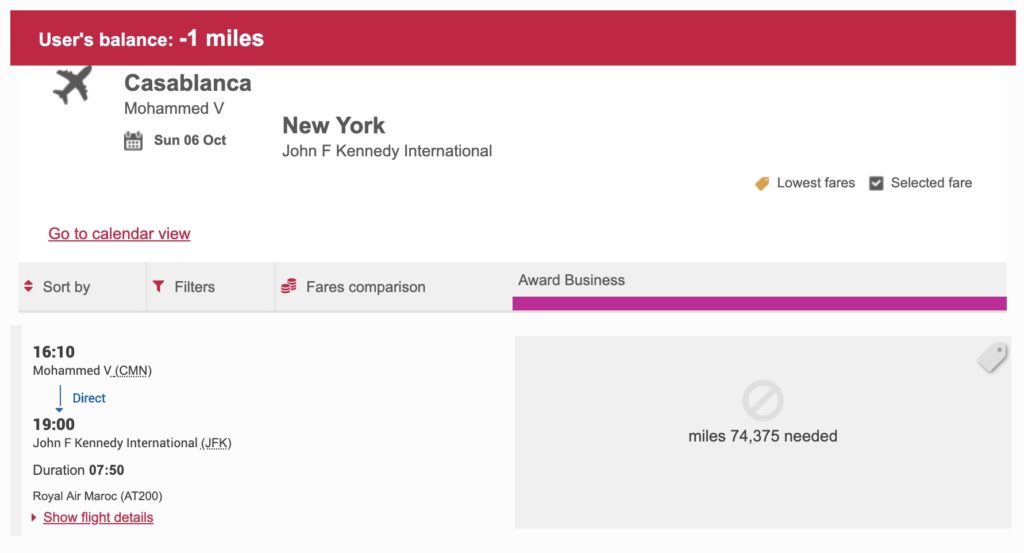Click the airplane icon beside Casablanca
Screen dimensions: 1024x553
pyautogui.click(x=71, y=85)
